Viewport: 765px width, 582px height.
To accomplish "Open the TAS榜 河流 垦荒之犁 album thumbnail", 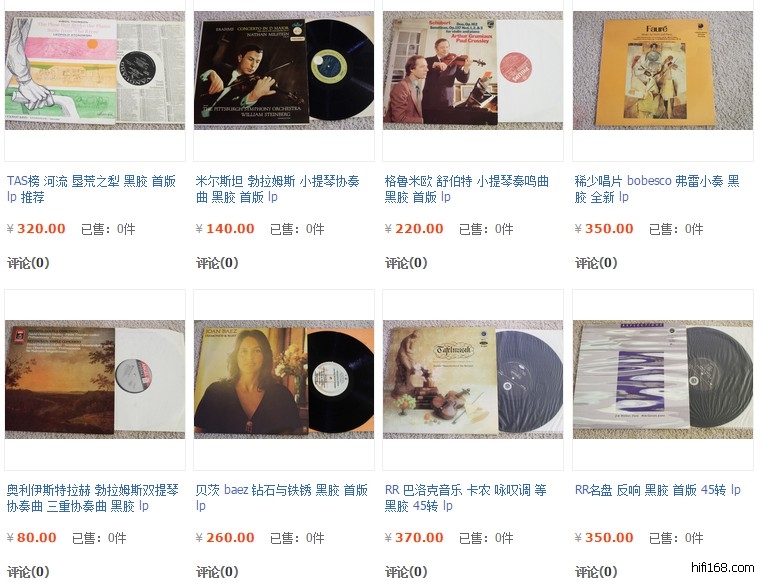I will click(x=95, y=71).
